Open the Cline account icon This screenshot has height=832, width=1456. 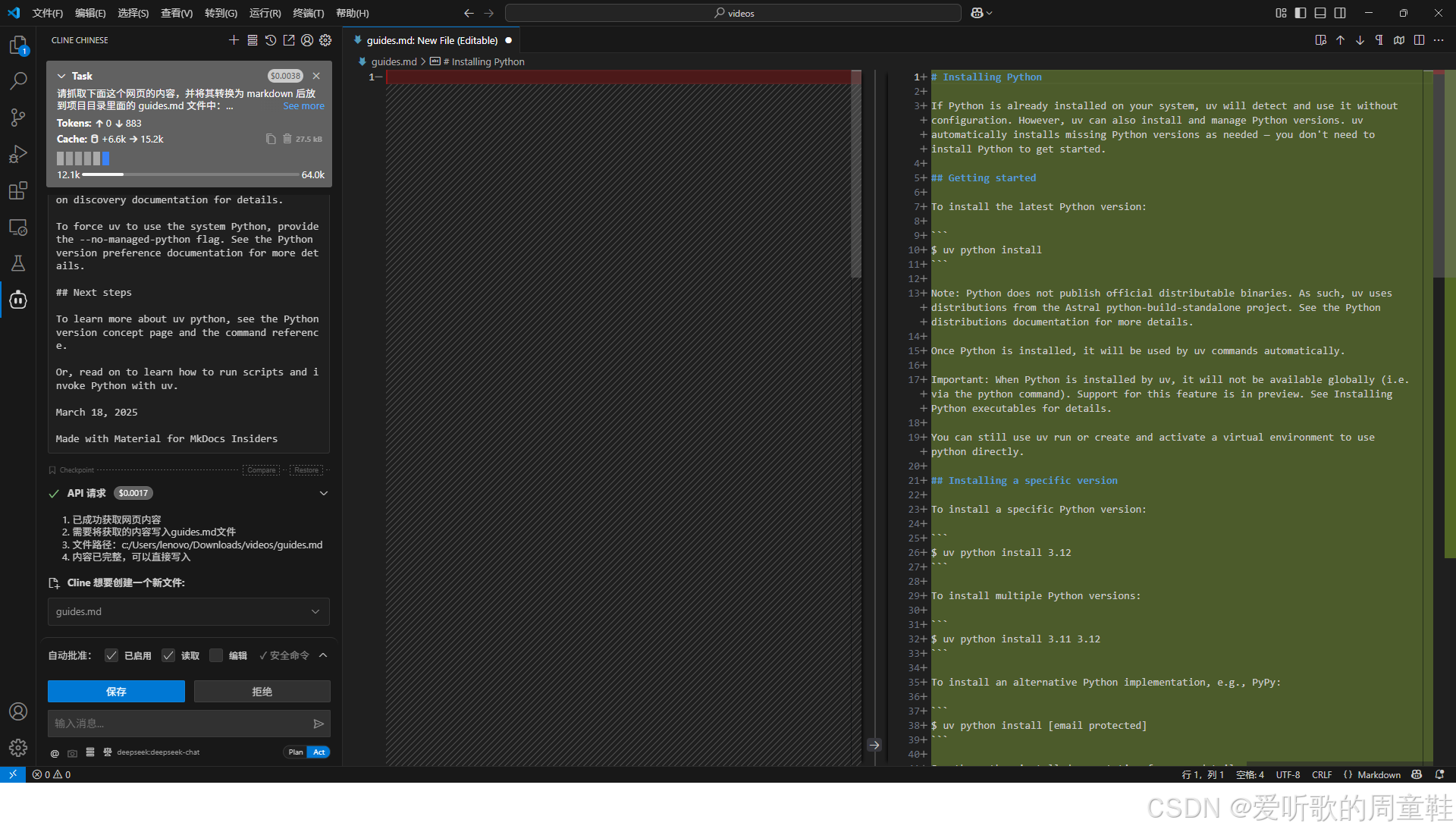307,40
